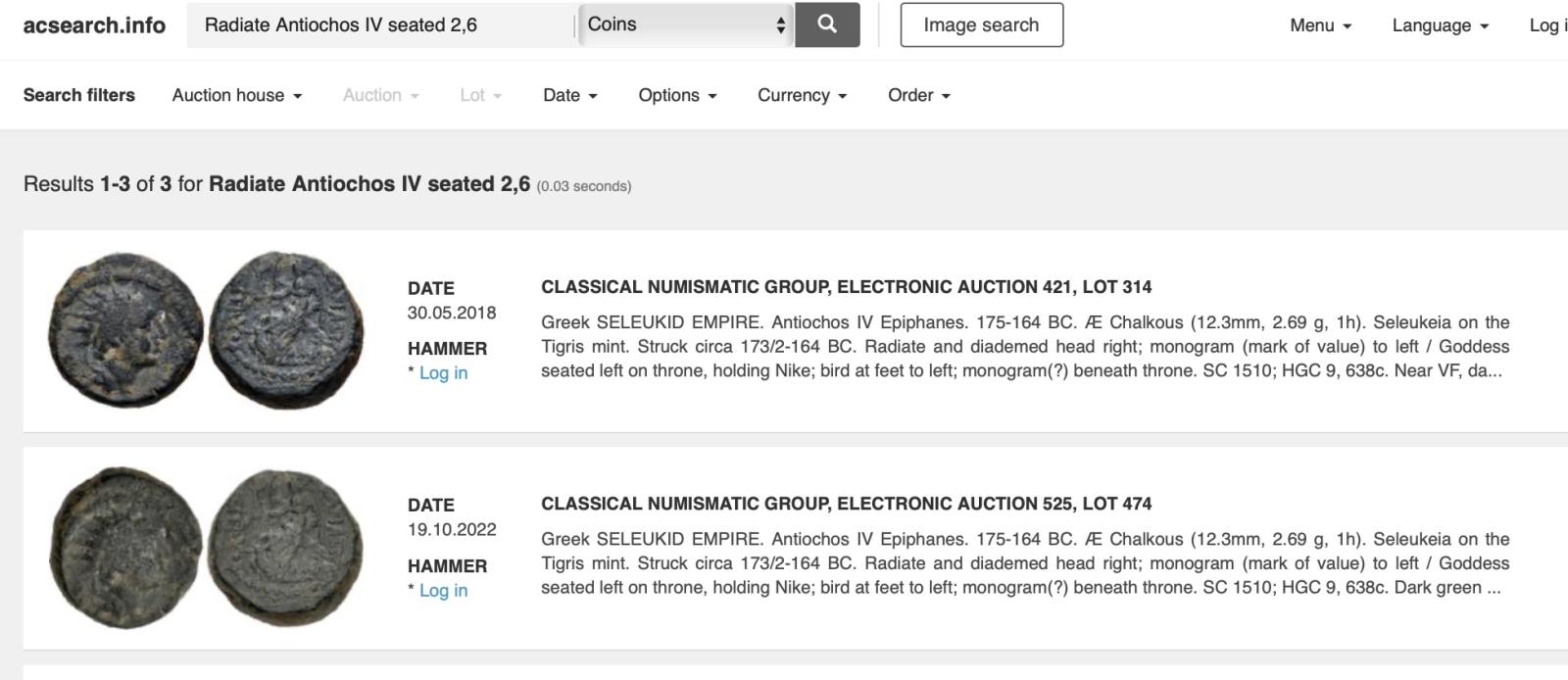This screenshot has height=680, width=1568.
Task: Click lot 314 reverse coin image
Action: 286,329
